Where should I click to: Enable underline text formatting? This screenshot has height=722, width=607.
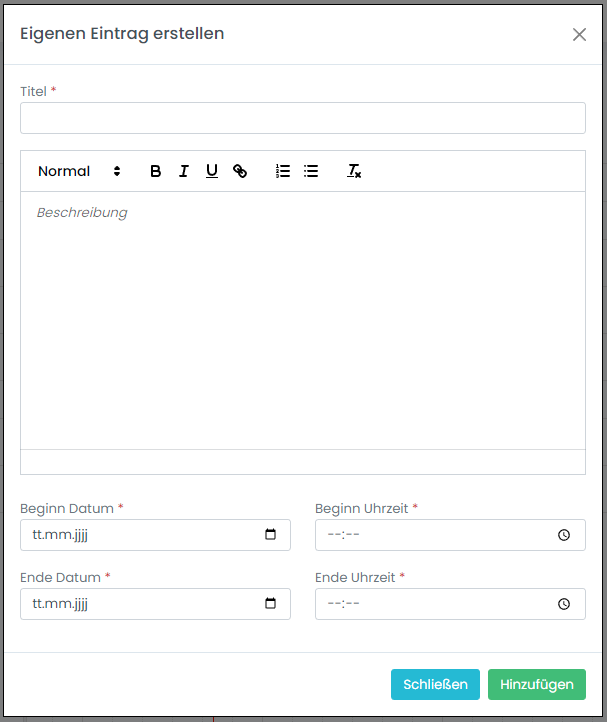[212, 171]
